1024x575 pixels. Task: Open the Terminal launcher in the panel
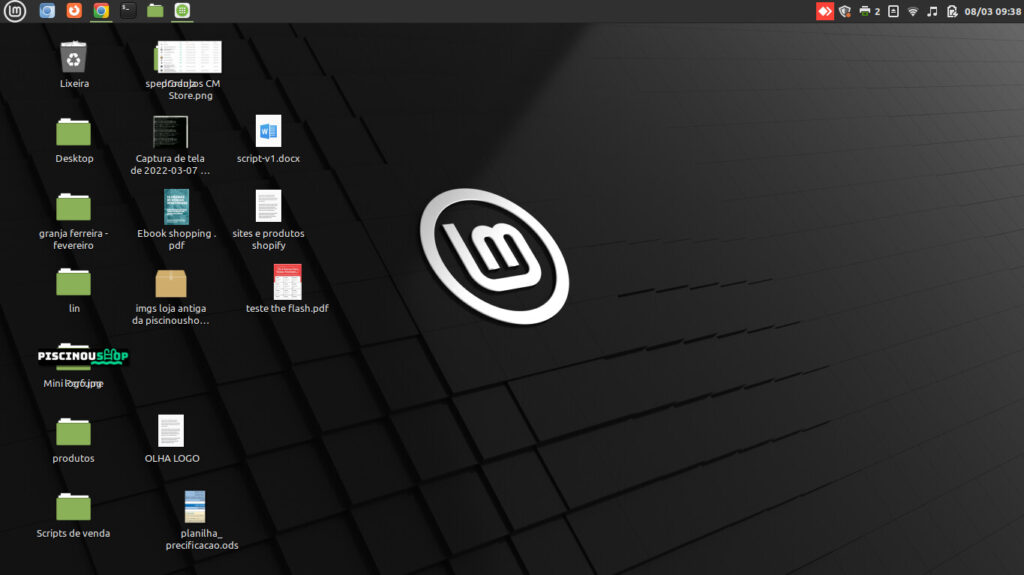[x=128, y=11]
